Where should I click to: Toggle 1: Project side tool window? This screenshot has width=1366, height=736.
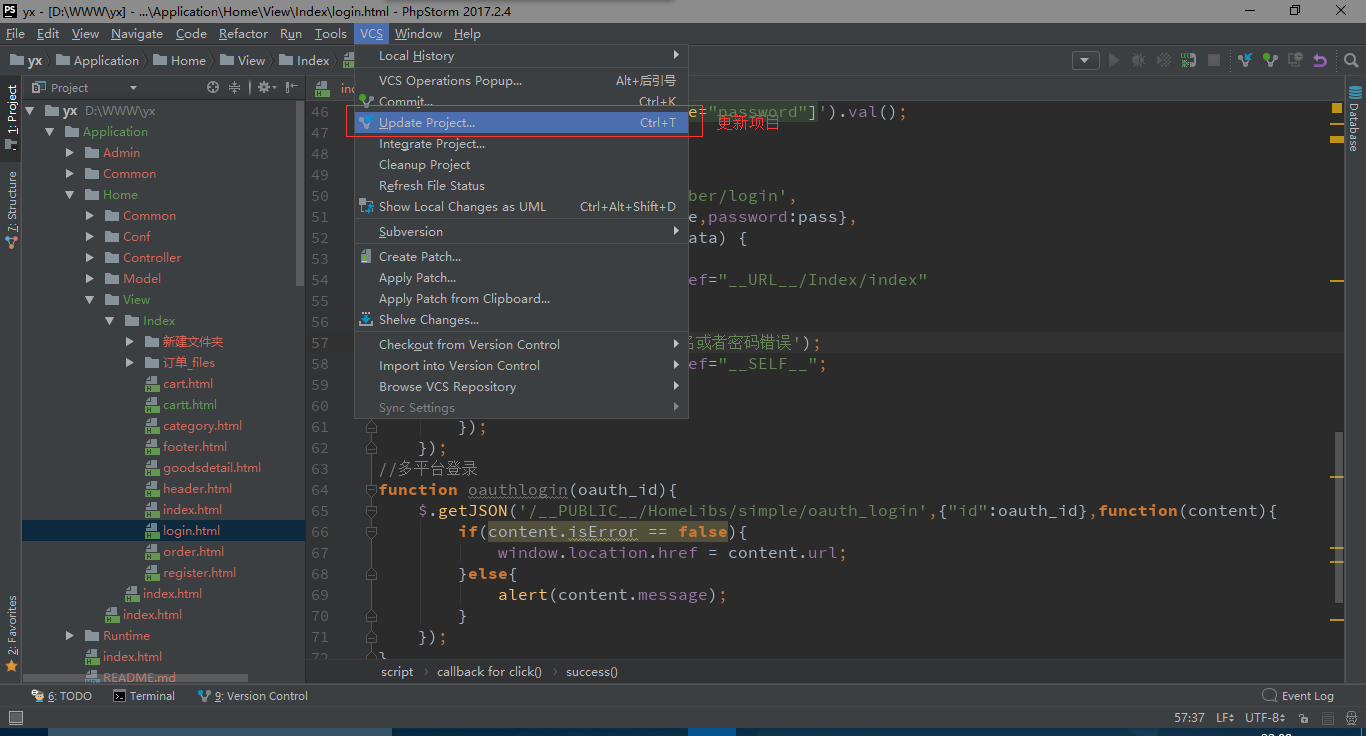(x=12, y=117)
